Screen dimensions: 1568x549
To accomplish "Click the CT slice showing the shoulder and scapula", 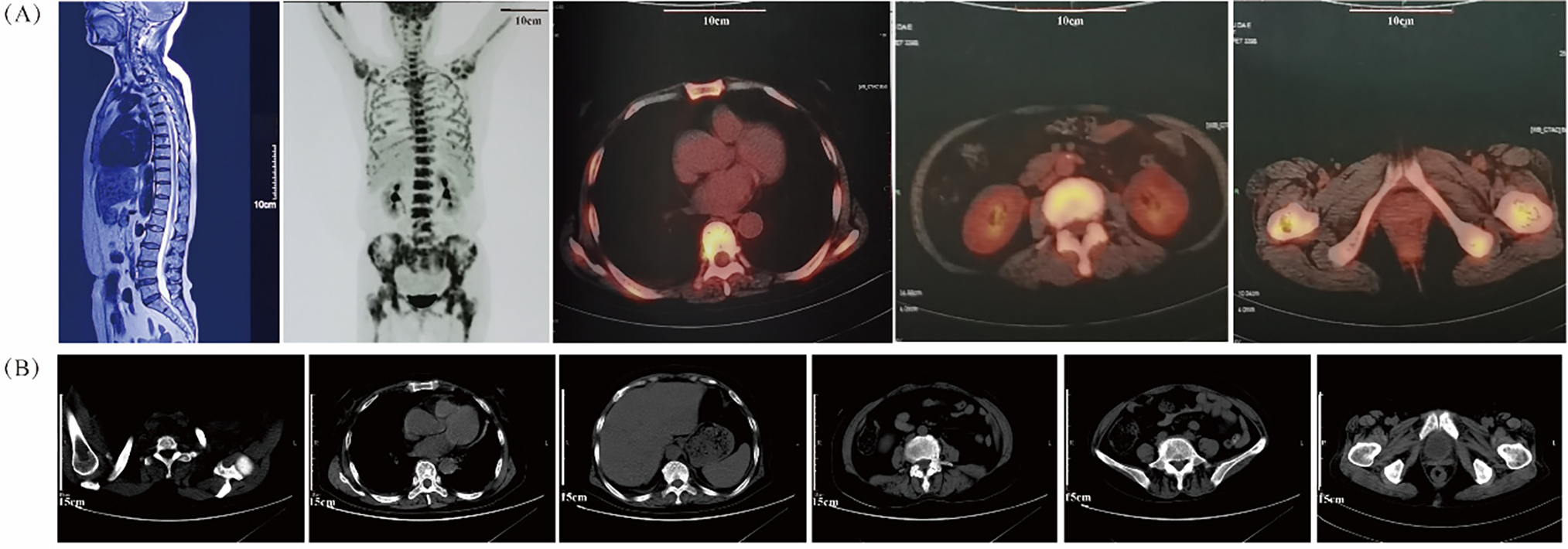I will (x=181, y=448).
